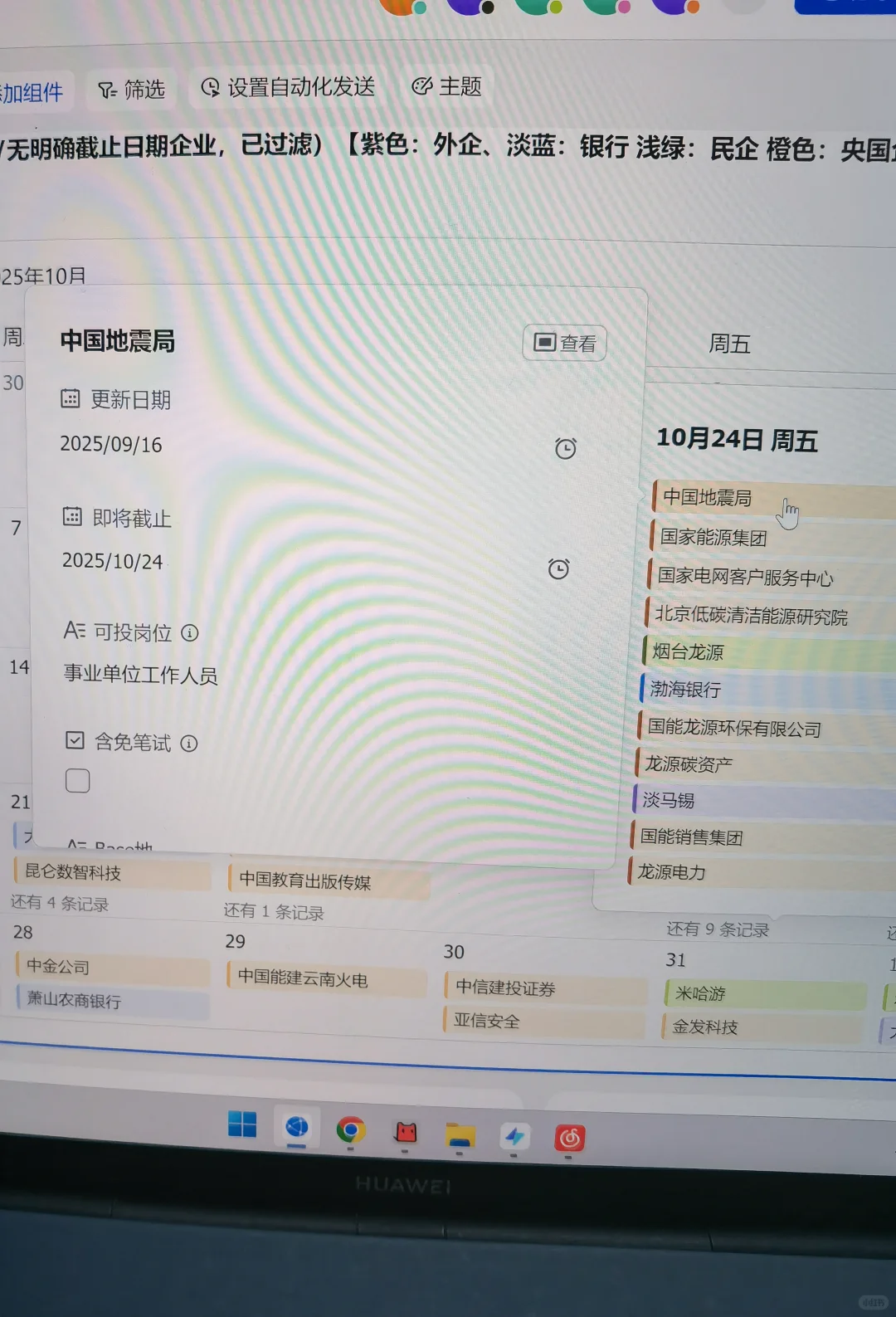Click the 2025/10/24 deadline date value
The width and height of the screenshot is (896, 1317).
coord(113,561)
